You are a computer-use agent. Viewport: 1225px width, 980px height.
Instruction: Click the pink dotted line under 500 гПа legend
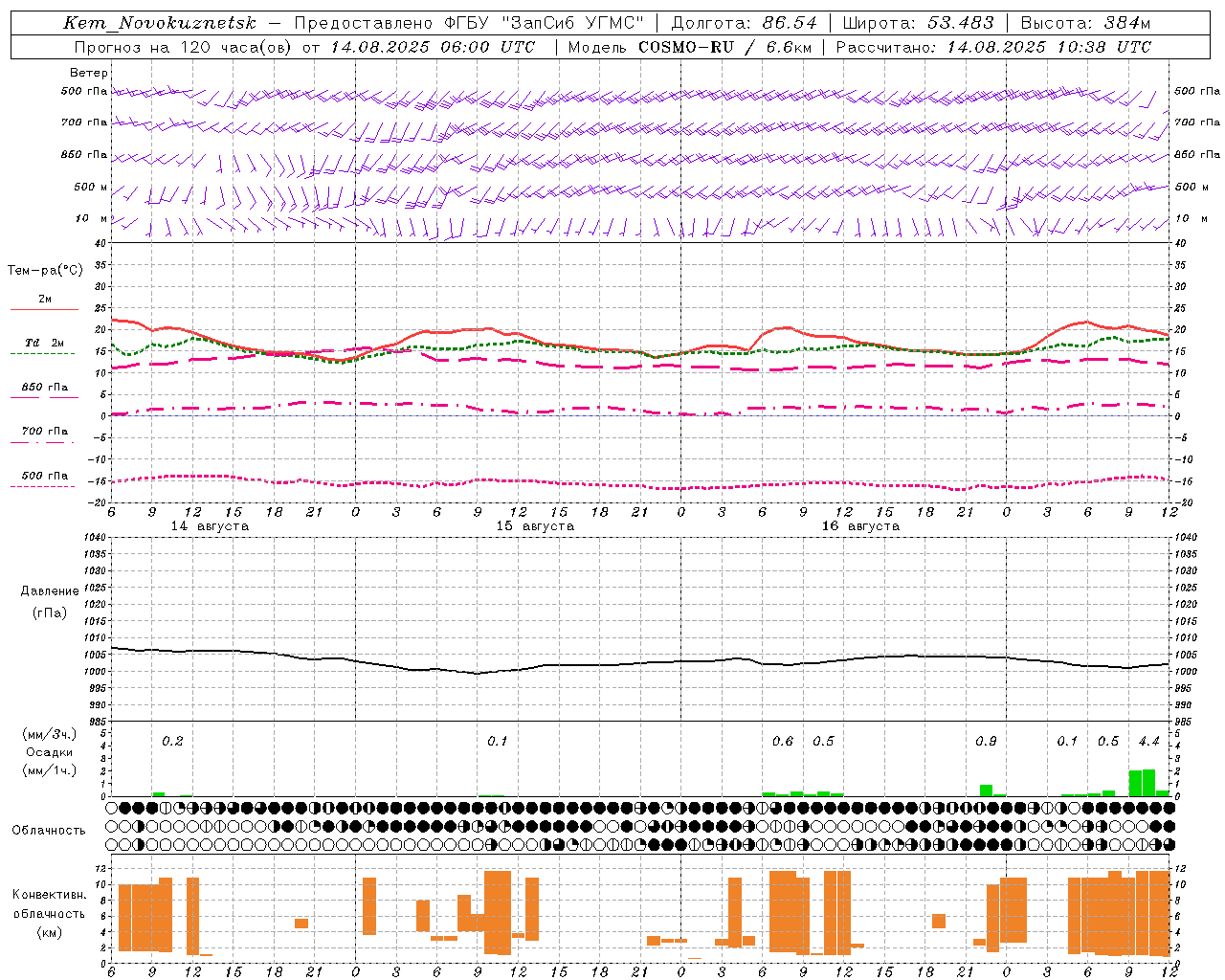(x=43, y=486)
